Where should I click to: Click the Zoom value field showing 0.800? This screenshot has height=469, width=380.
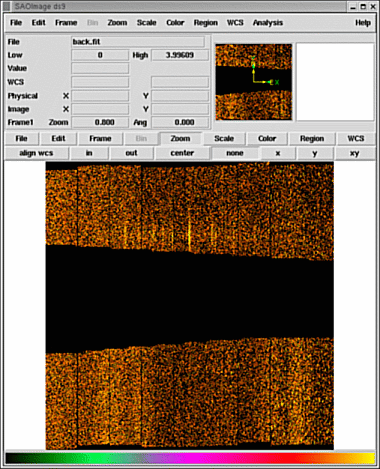(x=100, y=122)
